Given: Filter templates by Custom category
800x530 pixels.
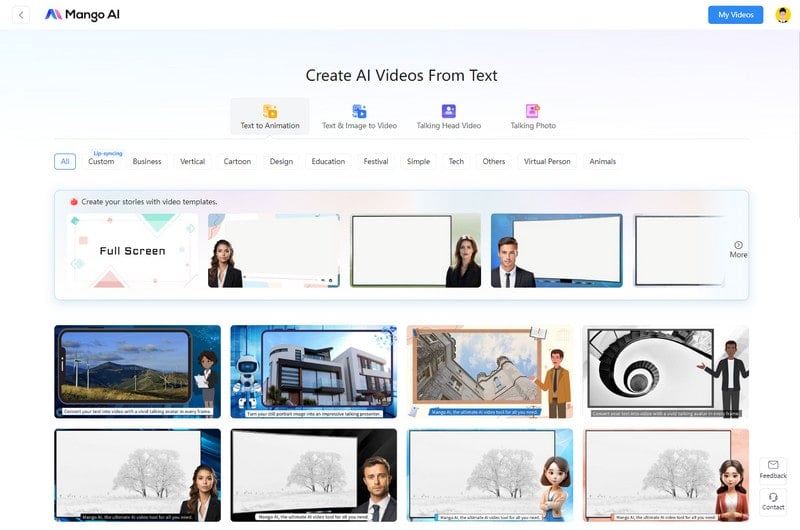Looking at the screenshot, I should (x=101, y=161).
